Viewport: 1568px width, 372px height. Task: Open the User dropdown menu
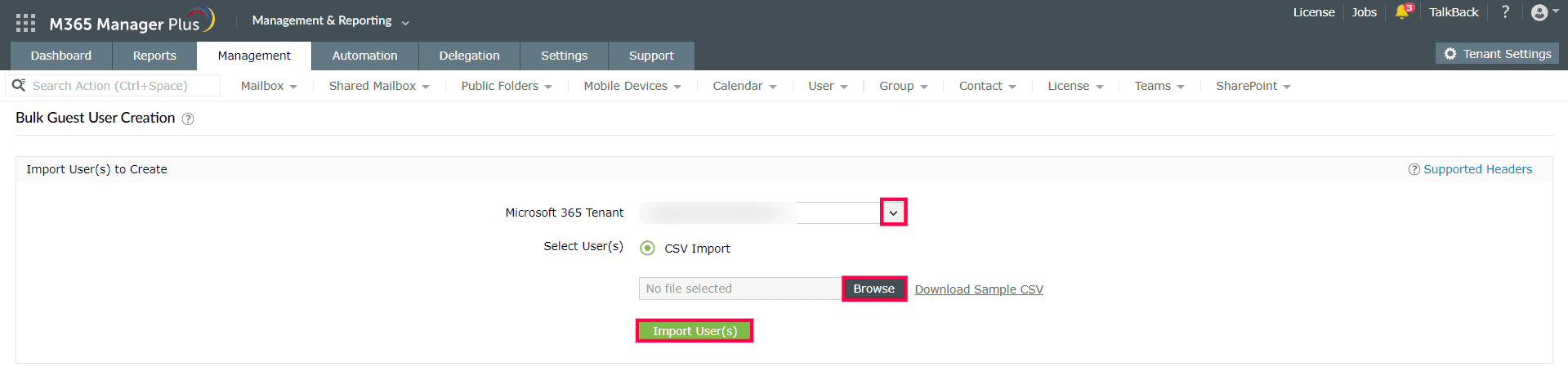click(x=828, y=86)
